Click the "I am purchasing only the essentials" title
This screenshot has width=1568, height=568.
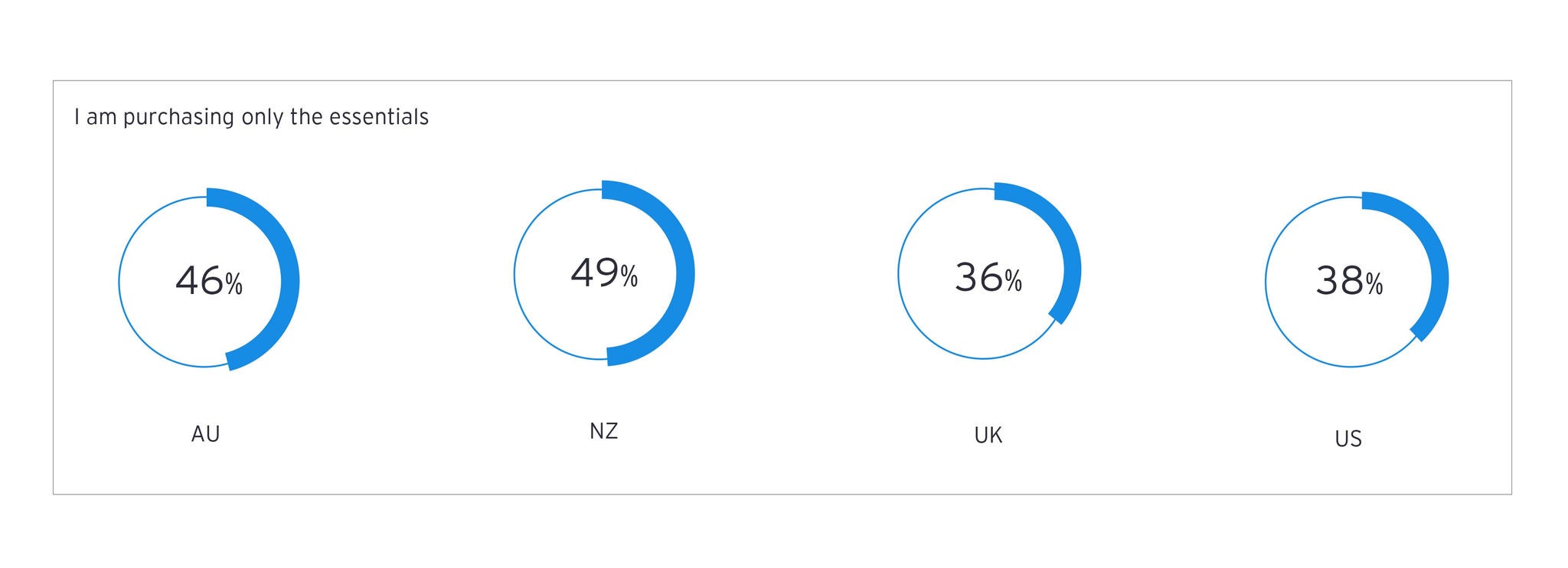251,117
